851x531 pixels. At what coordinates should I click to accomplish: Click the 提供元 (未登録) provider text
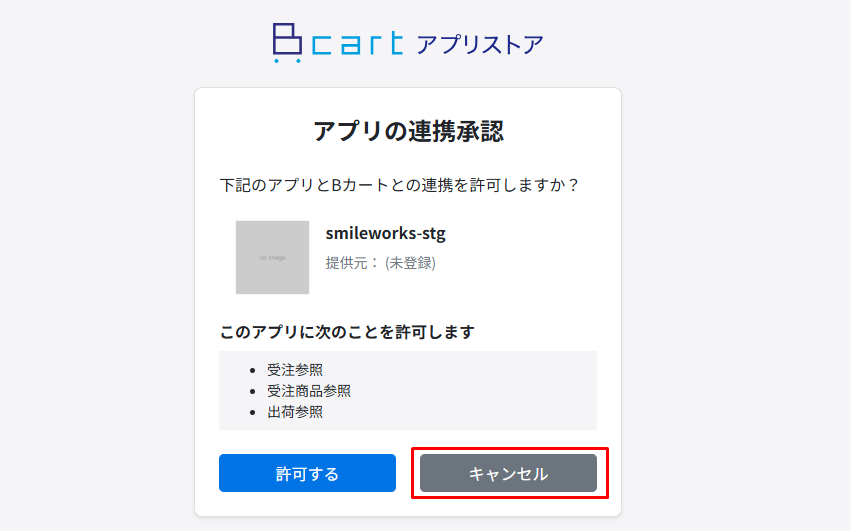pyautogui.click(x=380, y=263)
